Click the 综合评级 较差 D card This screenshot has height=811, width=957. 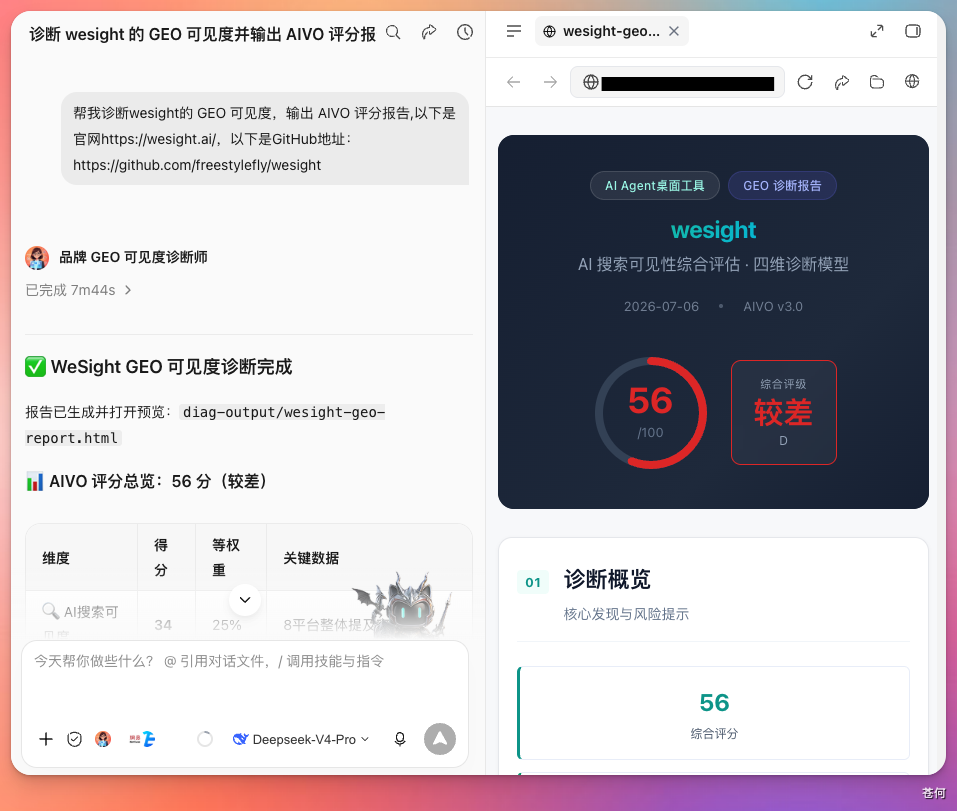click(x=784, y=413)
